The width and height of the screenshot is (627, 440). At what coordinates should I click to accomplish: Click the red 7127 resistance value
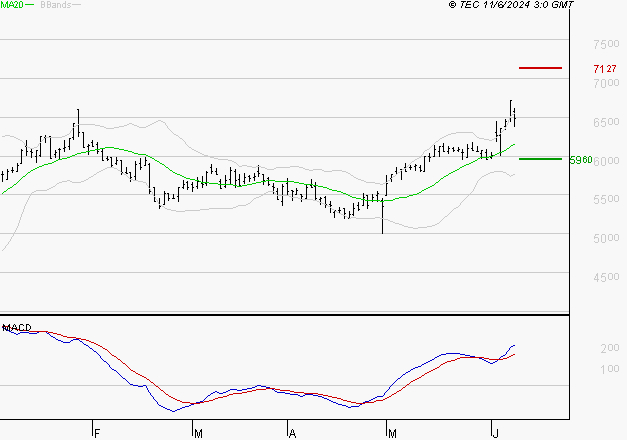click(605, 69)
